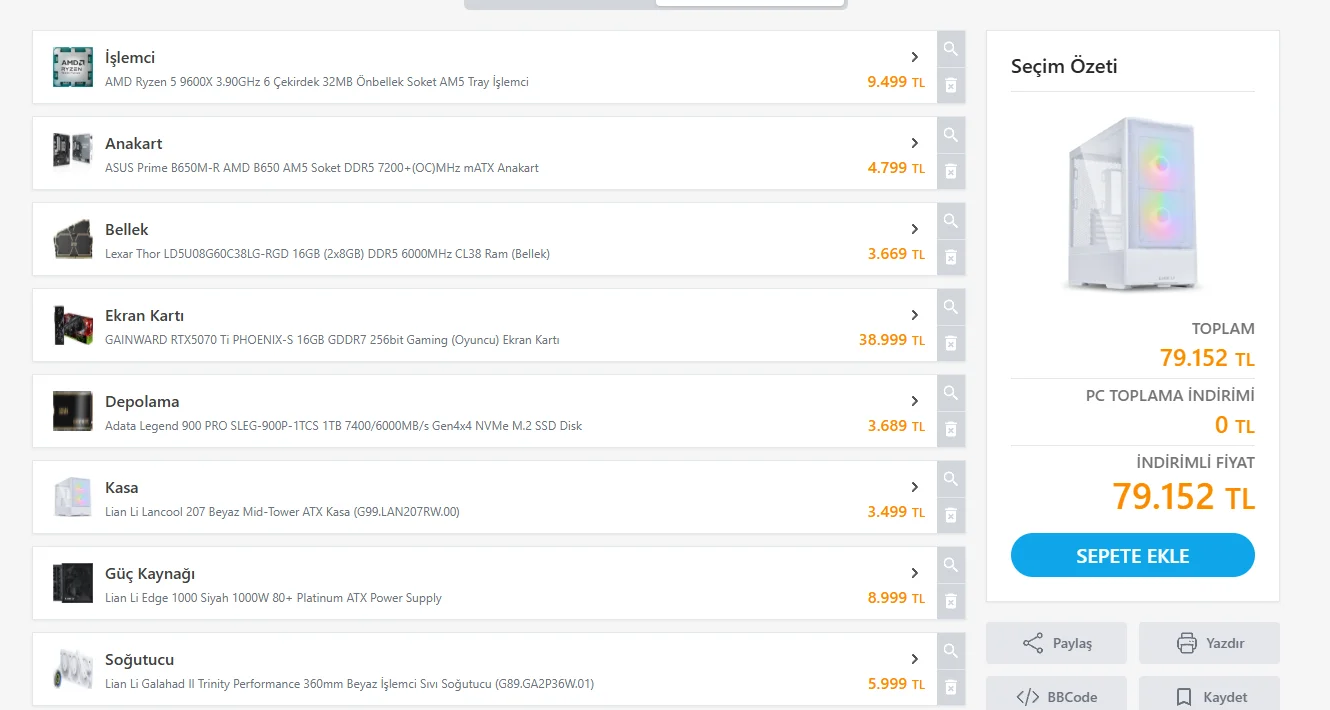Click the 38.999 TL graphics card price
The width and height of the screenshot is (1330, 710).
tap(892, 340)
